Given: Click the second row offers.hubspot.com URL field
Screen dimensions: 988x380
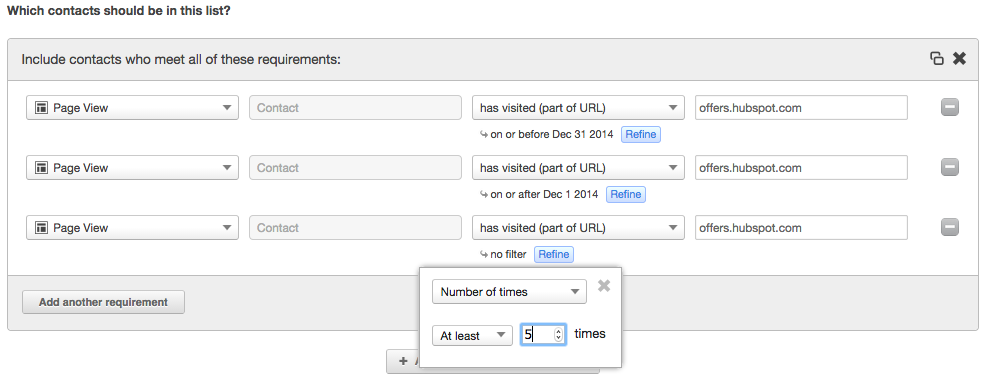Looking at the screenshot, I should point(801,168).
